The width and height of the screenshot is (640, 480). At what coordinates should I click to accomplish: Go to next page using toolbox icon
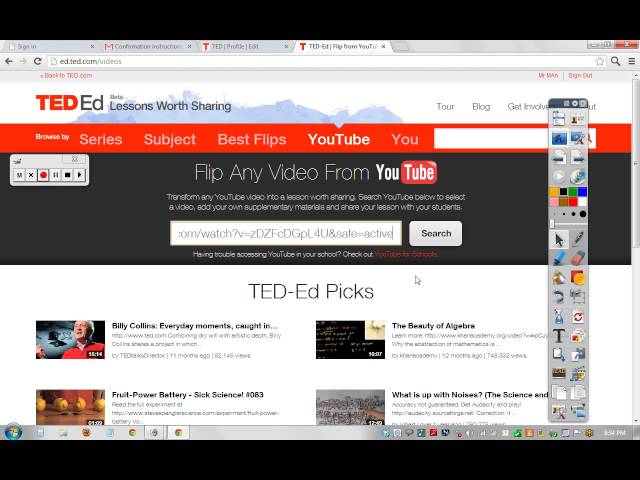[x=577, y=157]
